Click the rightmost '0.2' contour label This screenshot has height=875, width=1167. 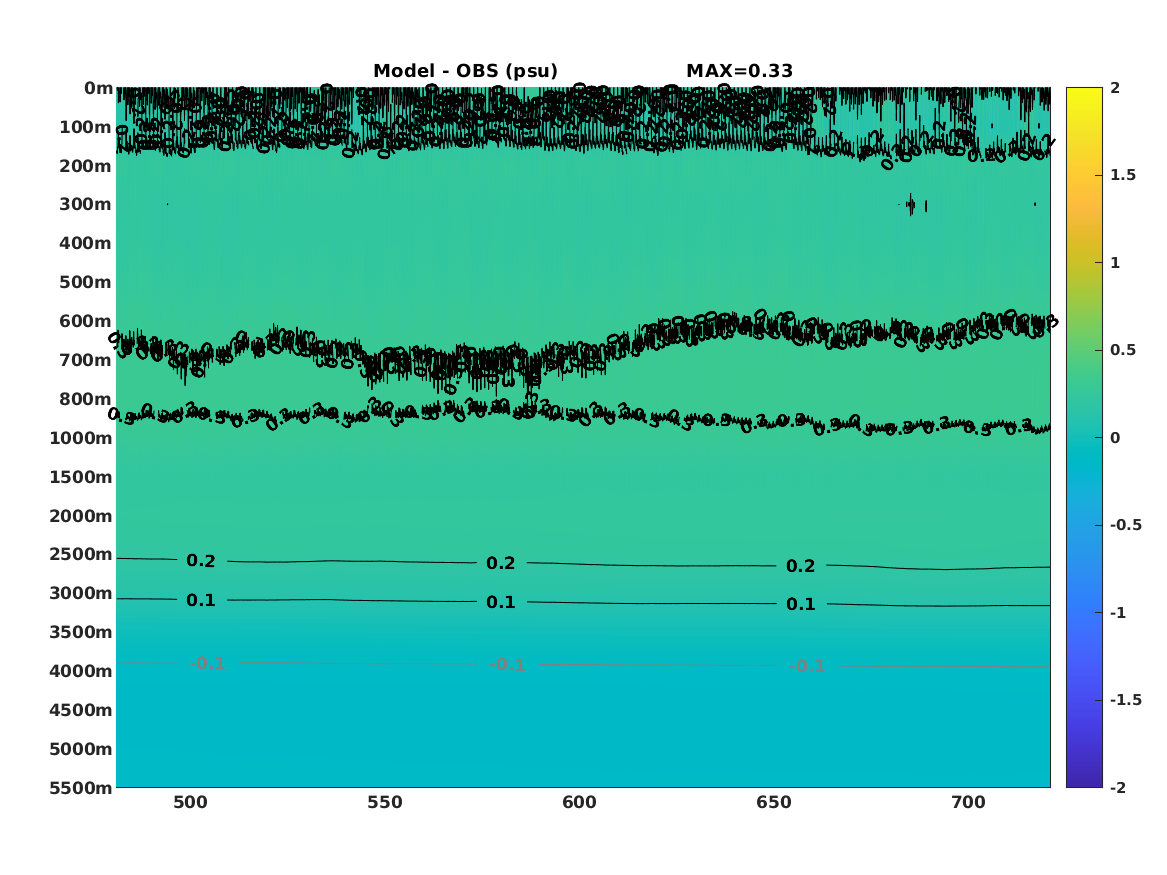[801, 566]
